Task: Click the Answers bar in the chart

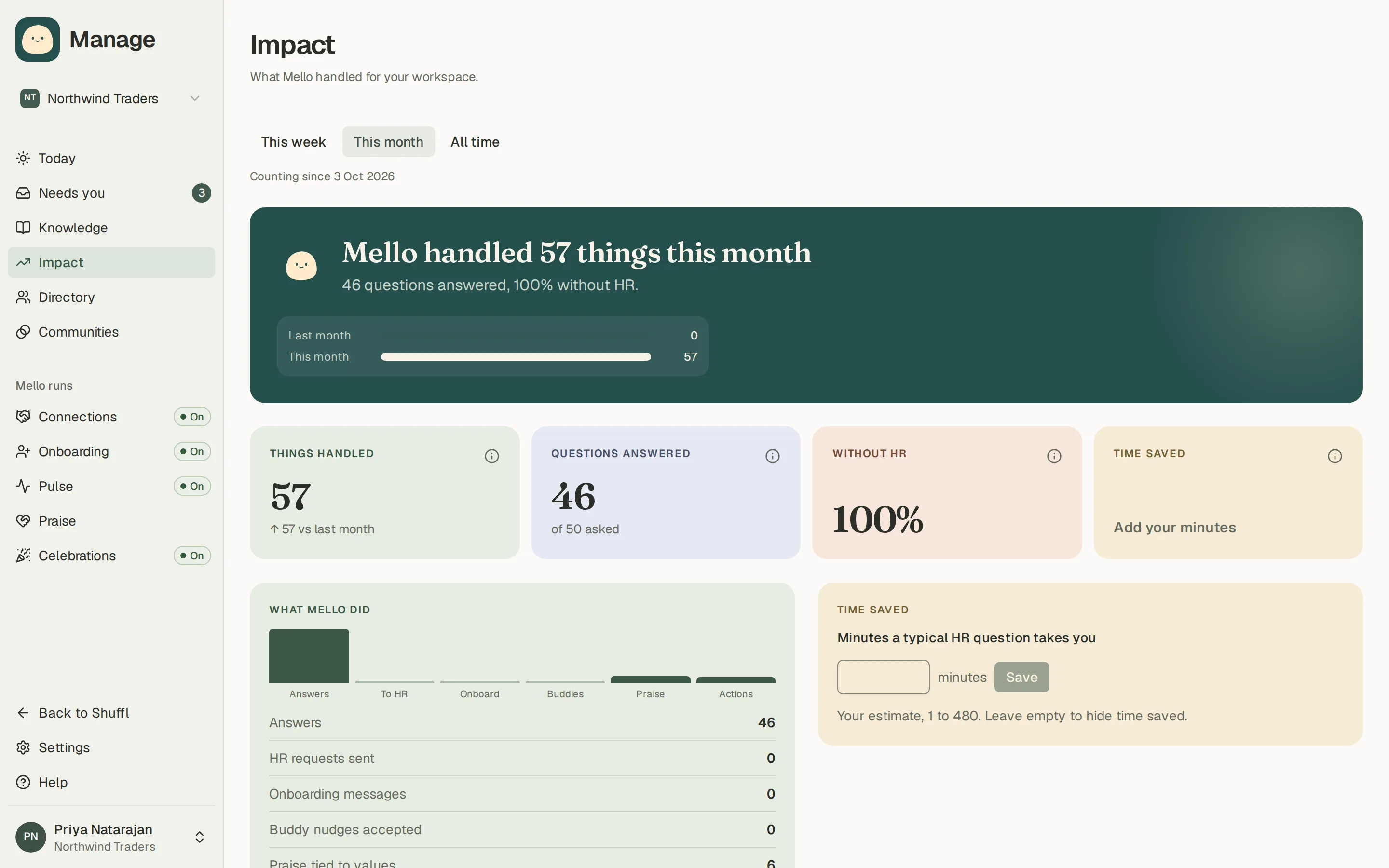Action: coord(309,656)
